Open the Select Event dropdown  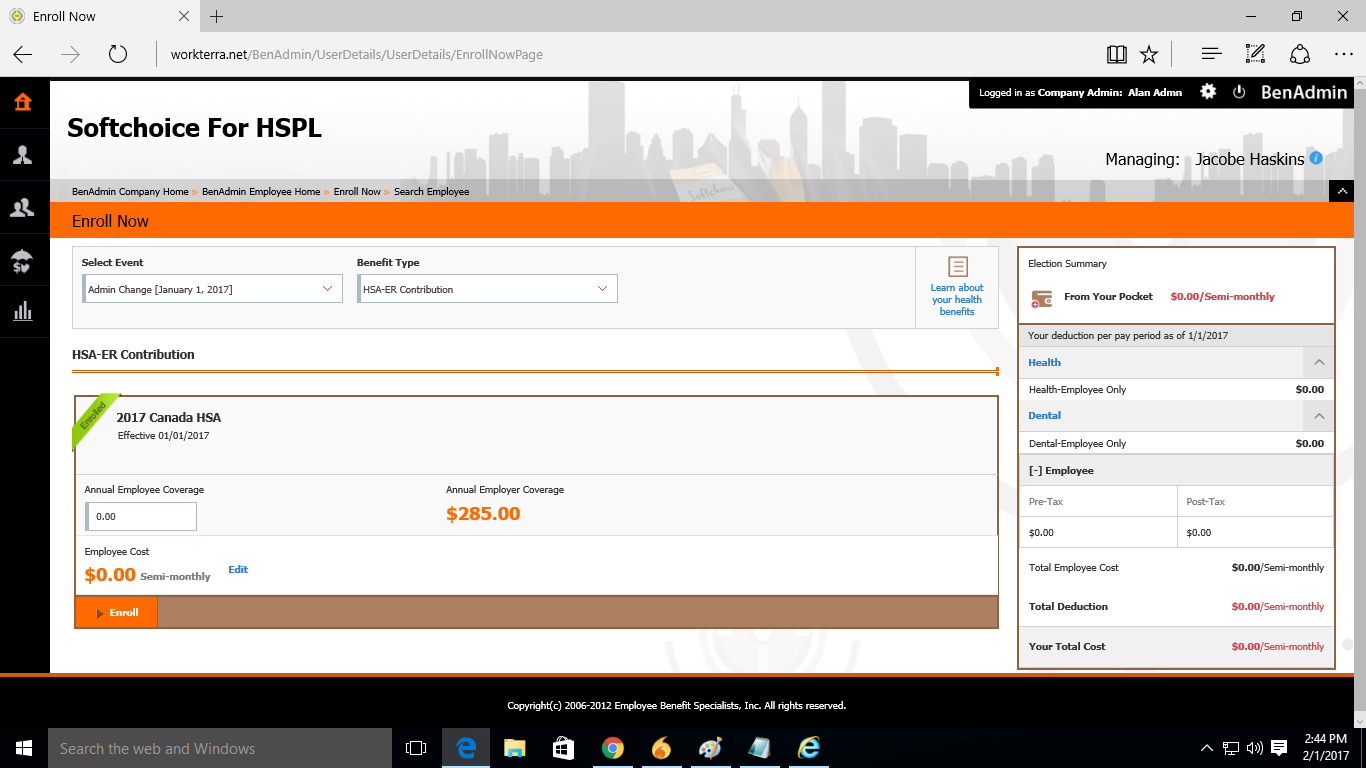[211, 289]
